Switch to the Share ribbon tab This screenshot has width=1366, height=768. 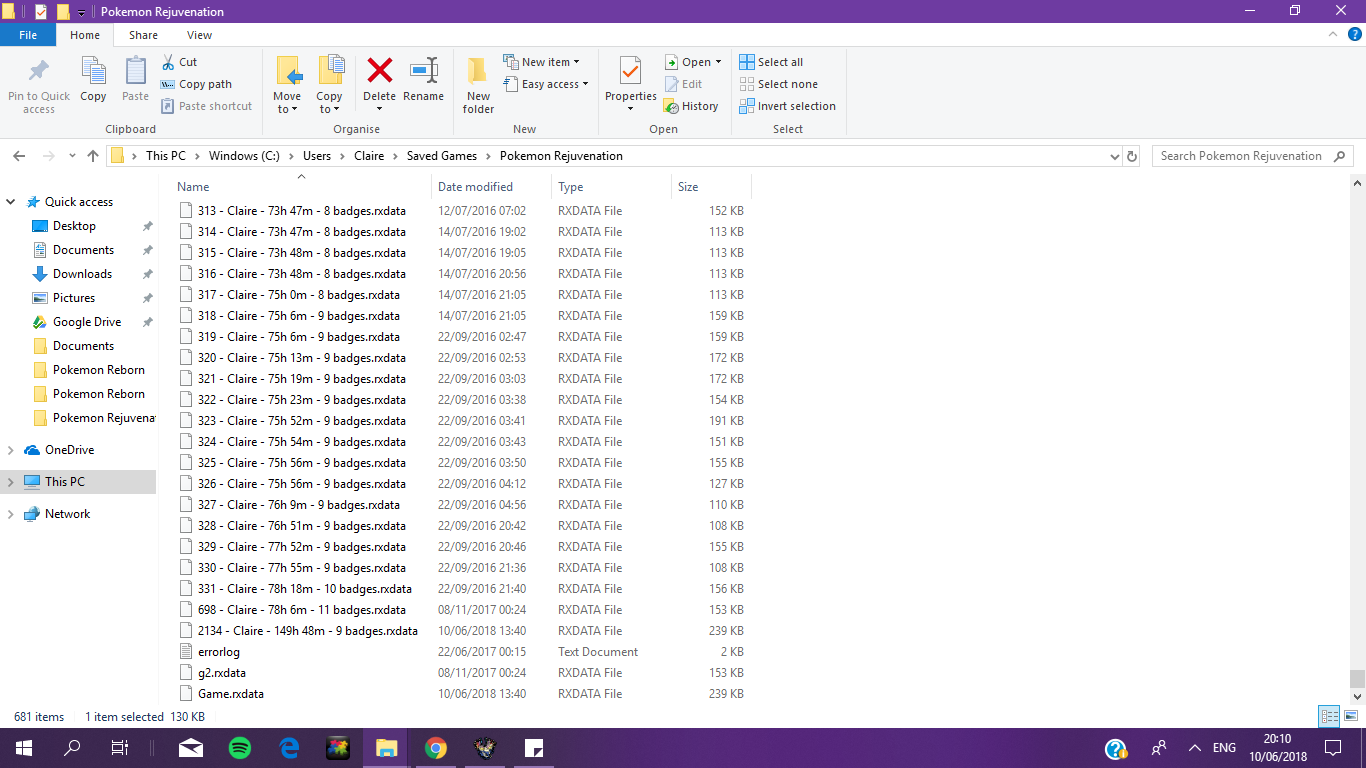(143, 35)
